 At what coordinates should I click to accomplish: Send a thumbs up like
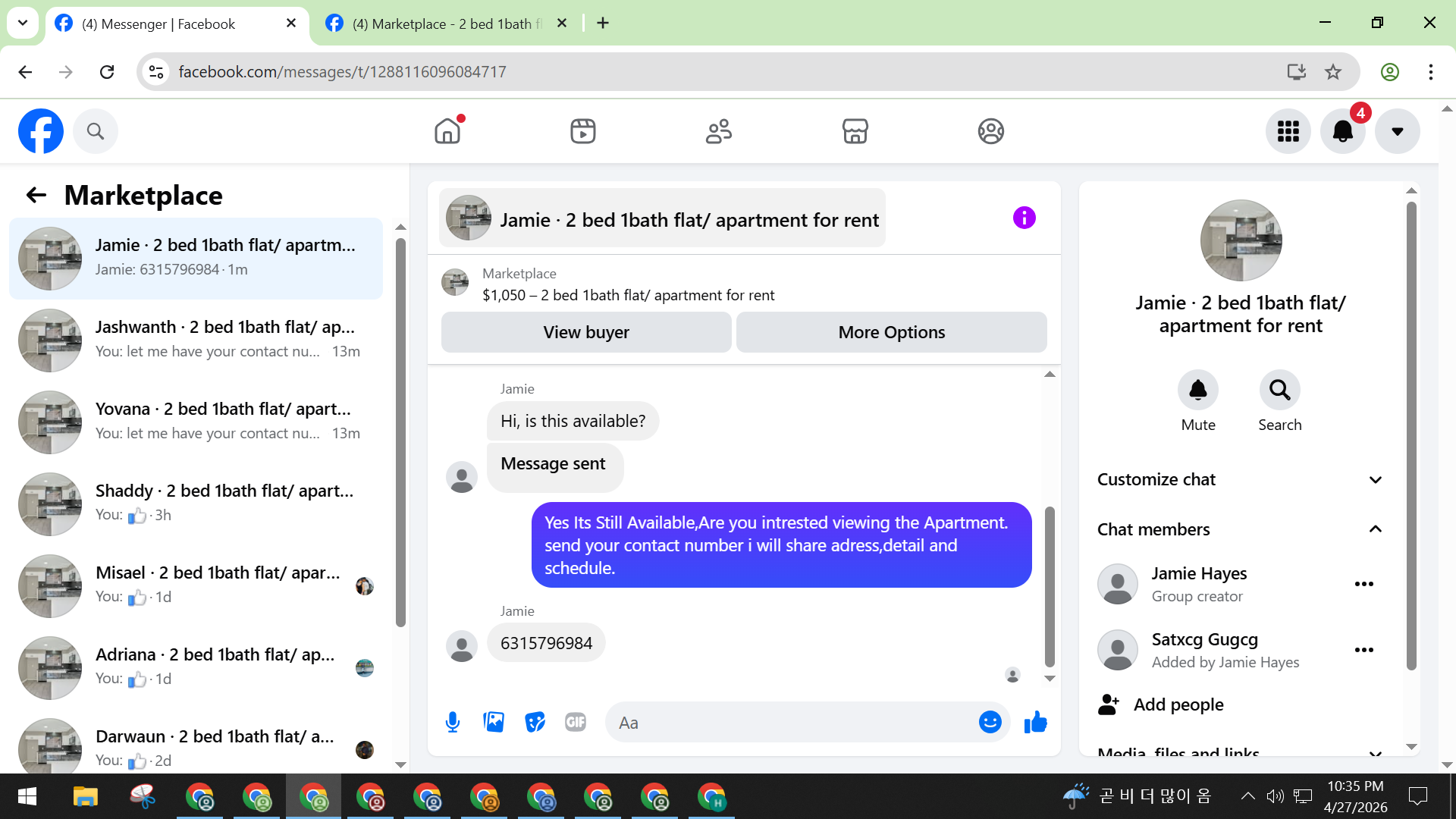tap(1035, 723)
